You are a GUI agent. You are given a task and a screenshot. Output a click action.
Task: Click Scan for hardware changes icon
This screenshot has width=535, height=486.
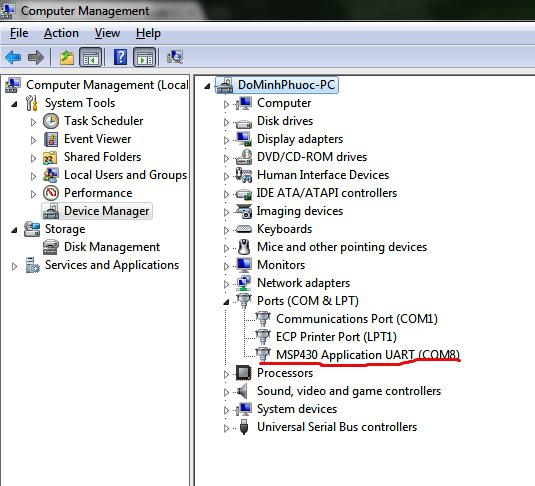pos(175,57)
